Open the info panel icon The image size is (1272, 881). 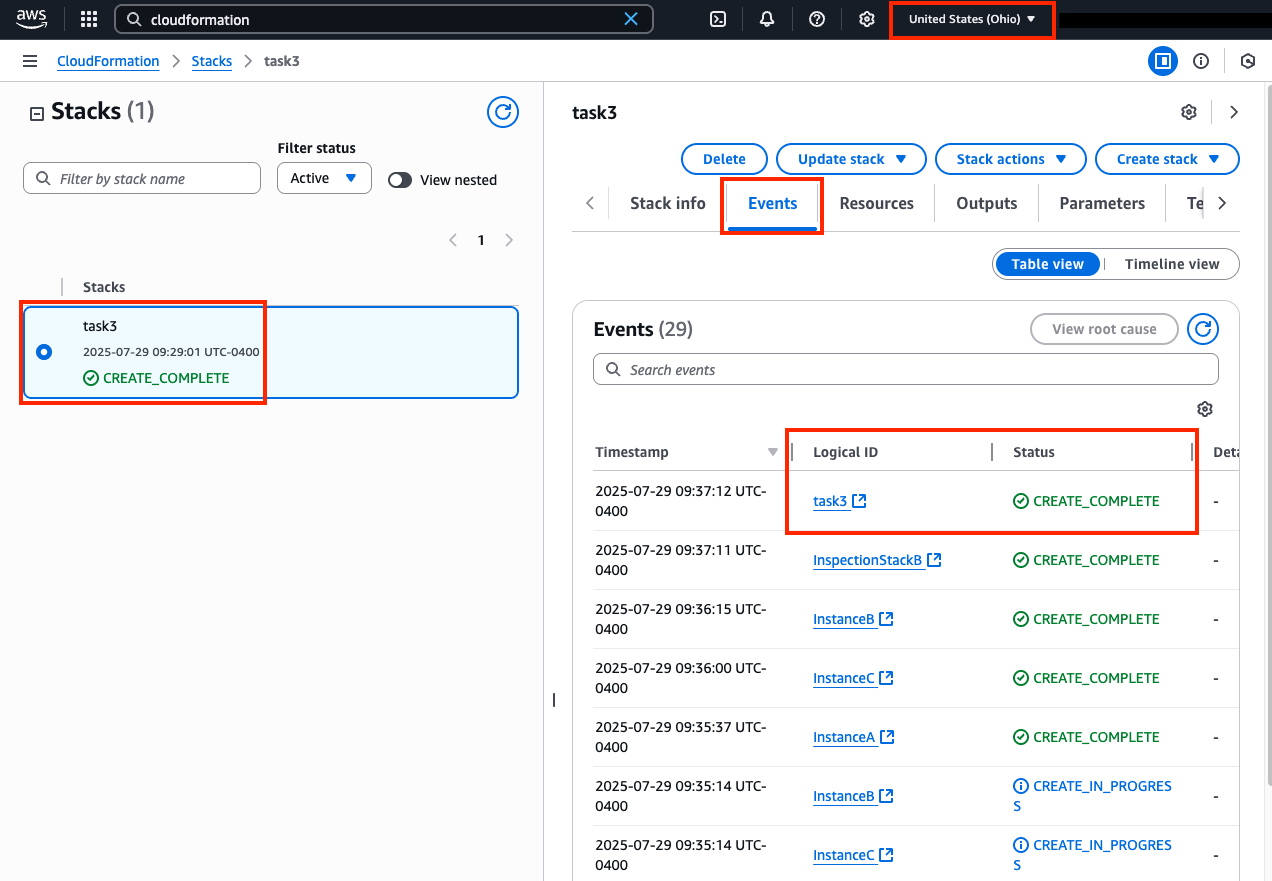tap(1201, 61)
